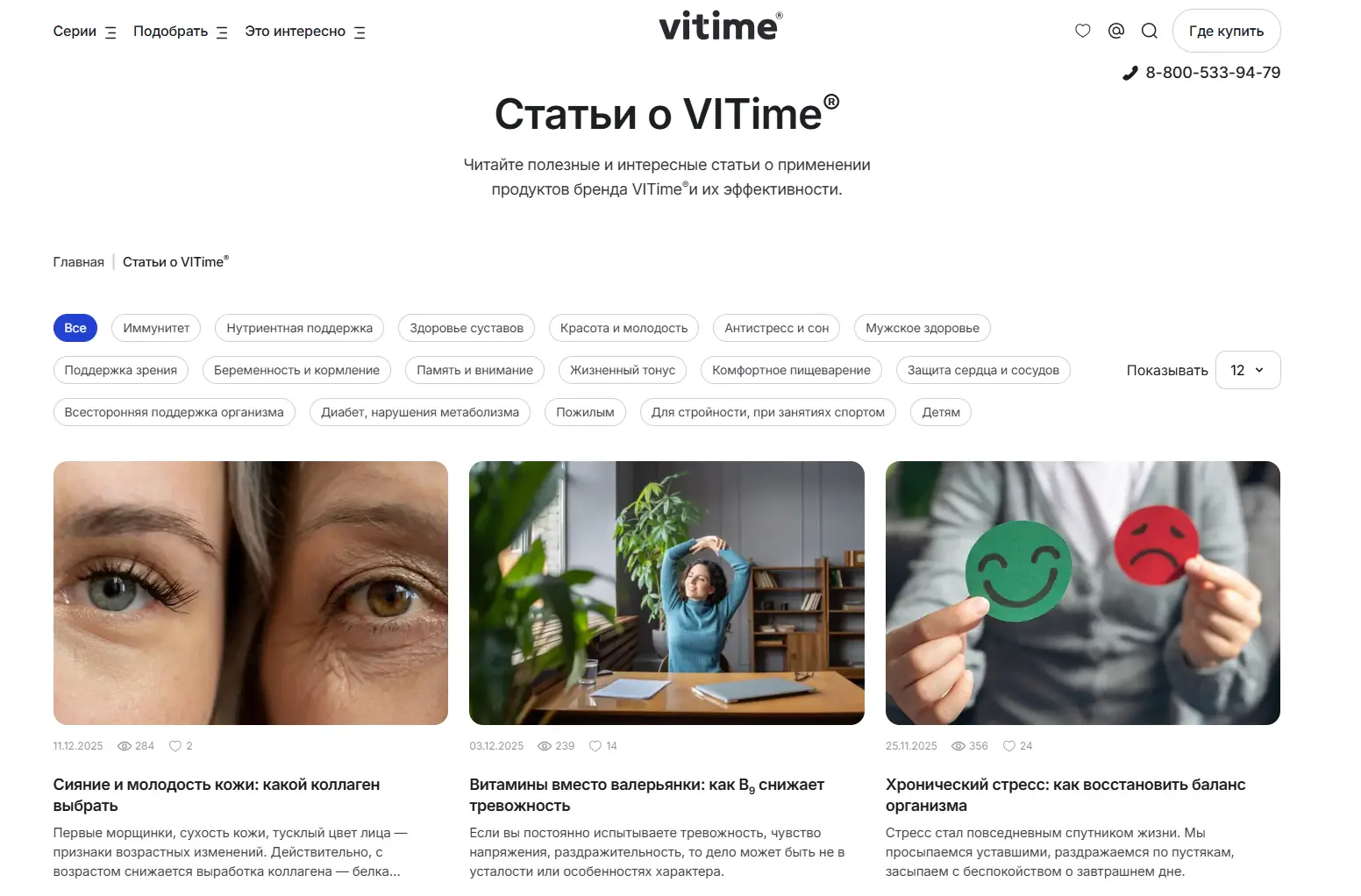Expand the "Подобрать" menu
1361x896 pixels.
pyautogui.click(x=180, y=32)
